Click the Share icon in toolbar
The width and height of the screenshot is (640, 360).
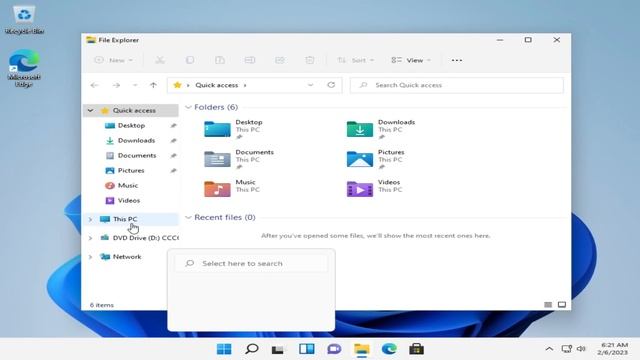[280, 60]
